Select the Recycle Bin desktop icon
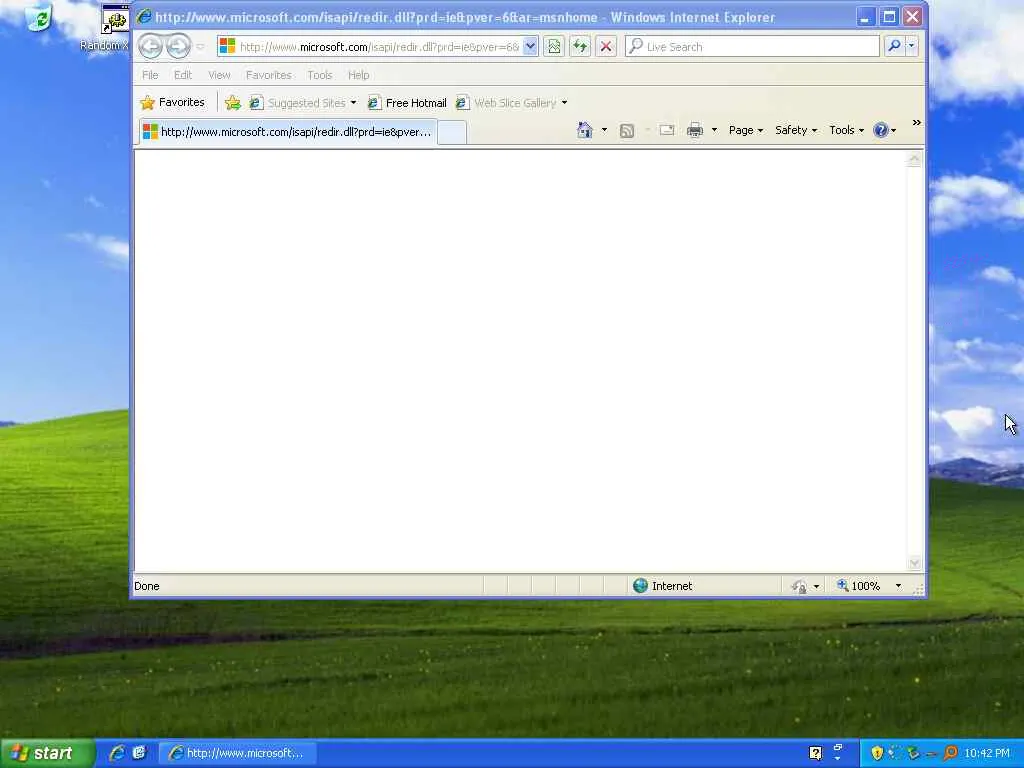Image resolution: width=1024 pixels, height=768 pixels. click(x=39, y=18)
